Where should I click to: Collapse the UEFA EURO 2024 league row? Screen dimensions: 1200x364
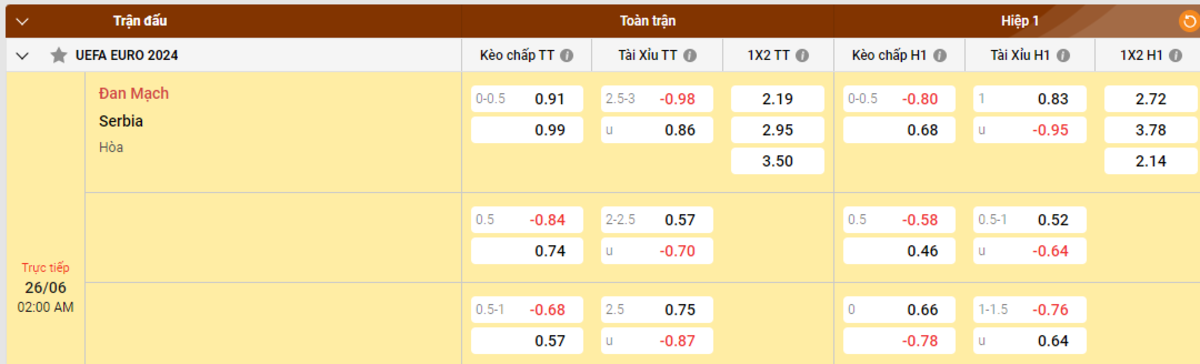[x=23, y=56]
